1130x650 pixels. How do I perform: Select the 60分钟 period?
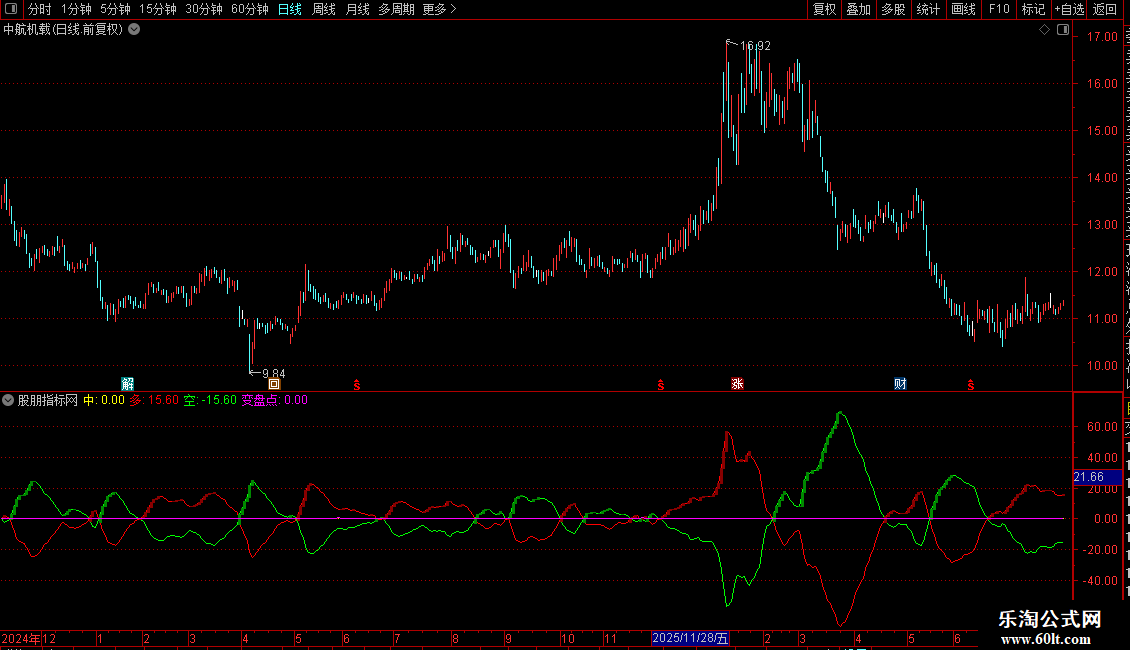[250, 9]
